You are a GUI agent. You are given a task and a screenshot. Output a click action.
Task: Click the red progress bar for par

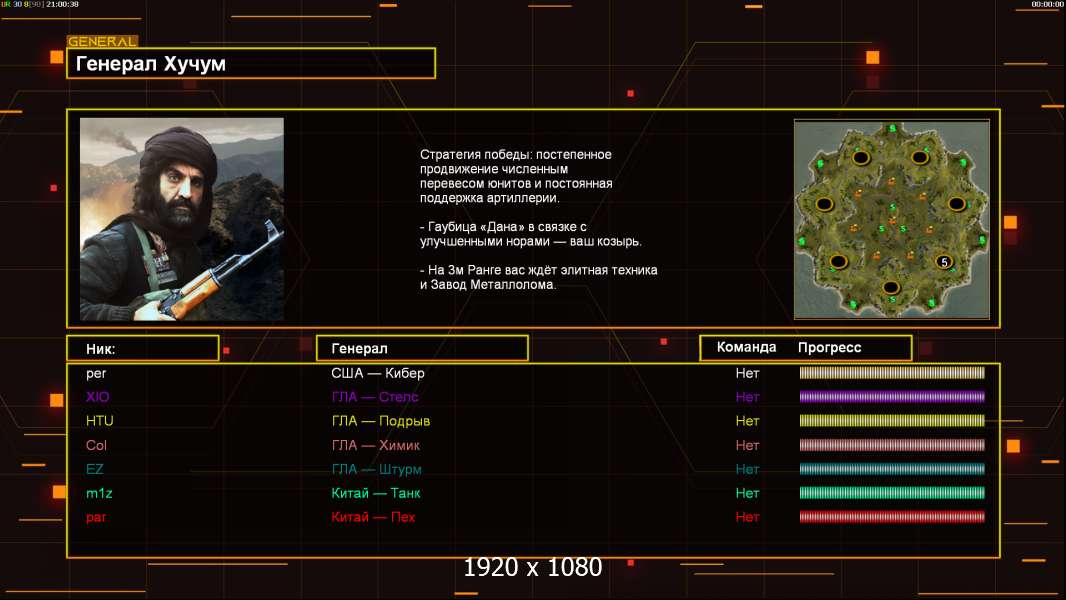[892, 517]
